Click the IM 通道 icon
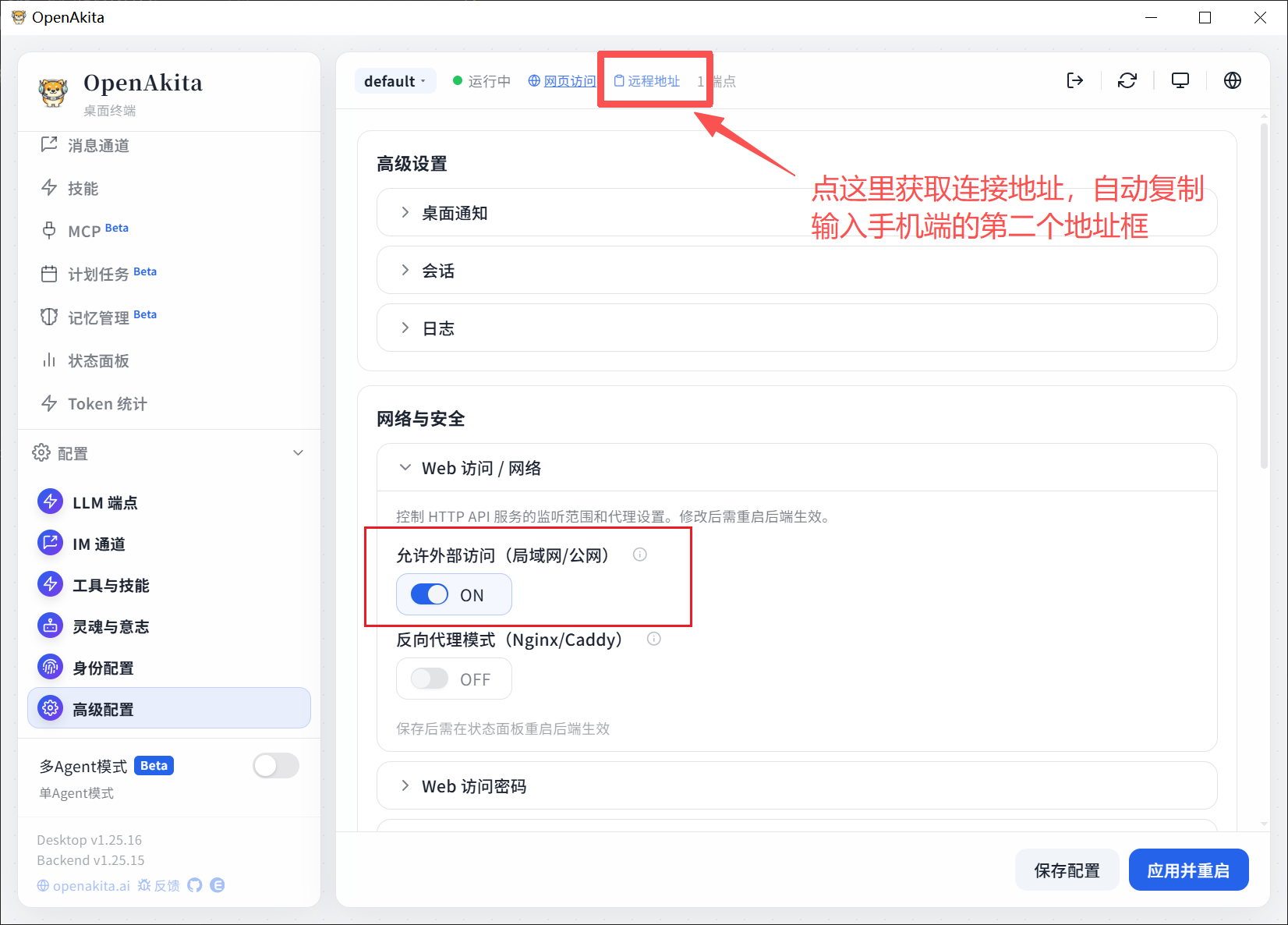This screenshot has width=1288, height=925. click(x=51, y=543)
